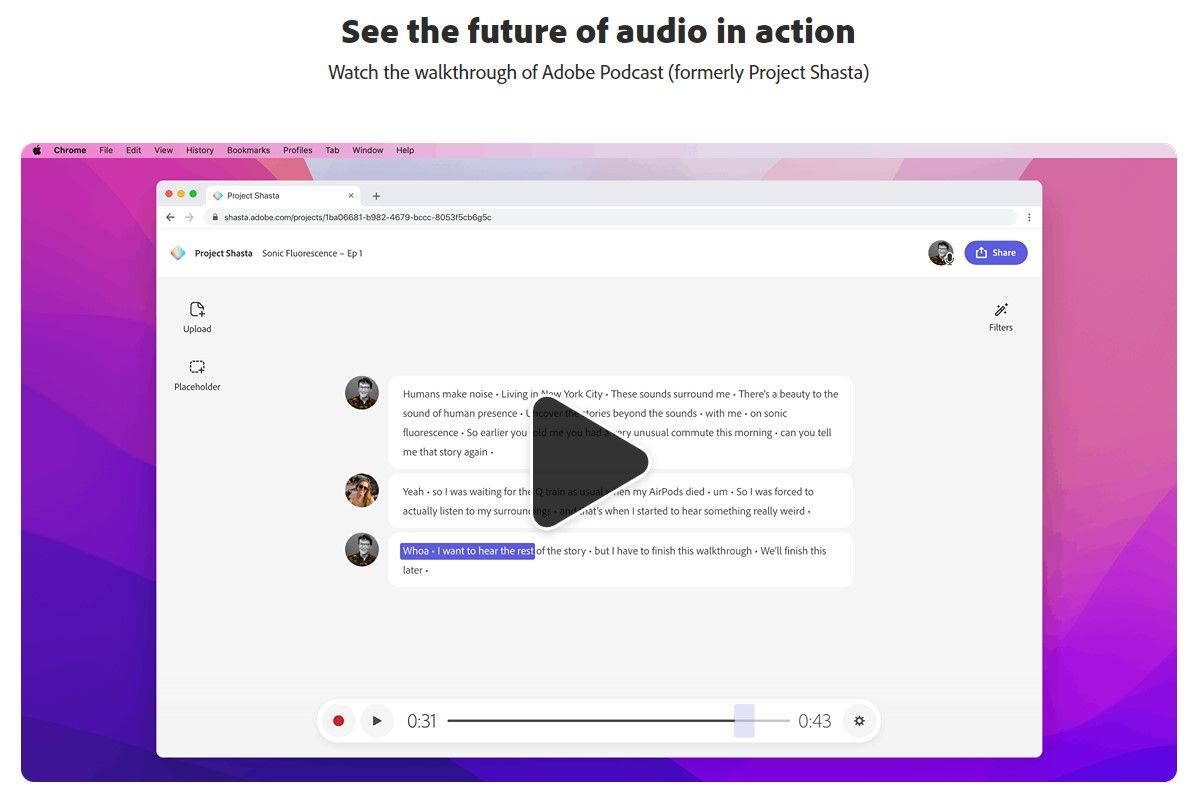Click the browser forward arrow
The image size is (1200, 809).
(189, 217)
